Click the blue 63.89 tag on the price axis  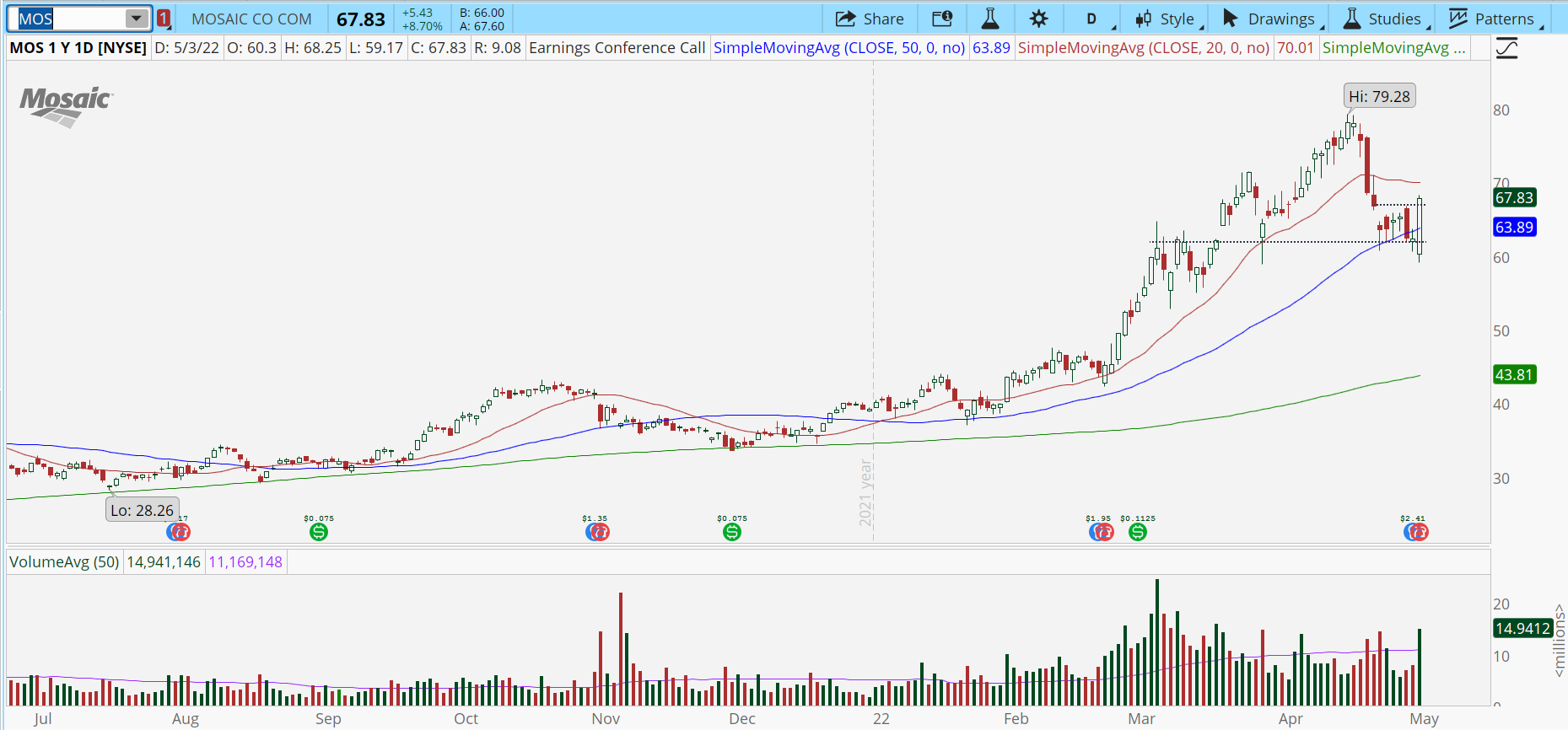[1514, 228]
